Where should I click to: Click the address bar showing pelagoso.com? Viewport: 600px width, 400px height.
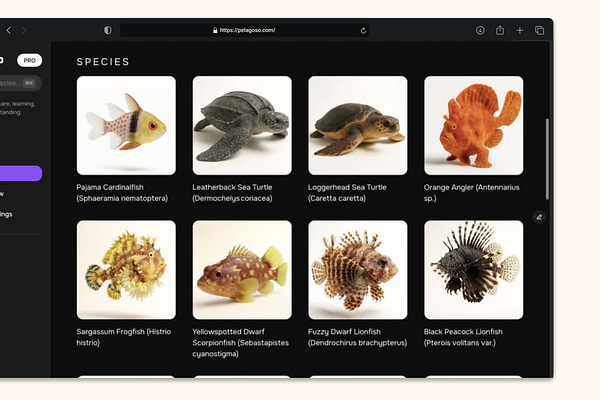[x=245, y=30]
